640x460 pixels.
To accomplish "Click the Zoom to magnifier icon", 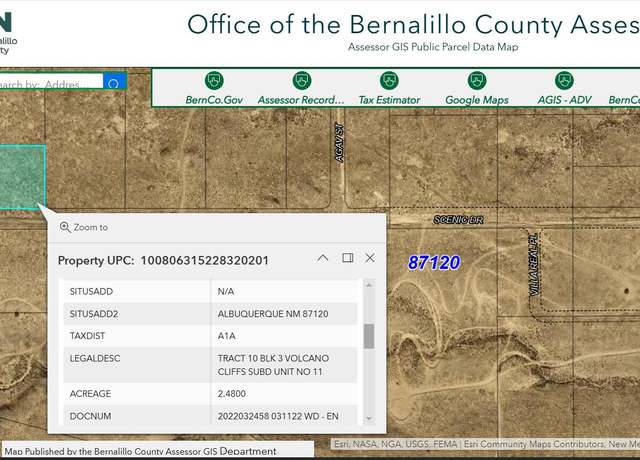I will pos(65,227).
